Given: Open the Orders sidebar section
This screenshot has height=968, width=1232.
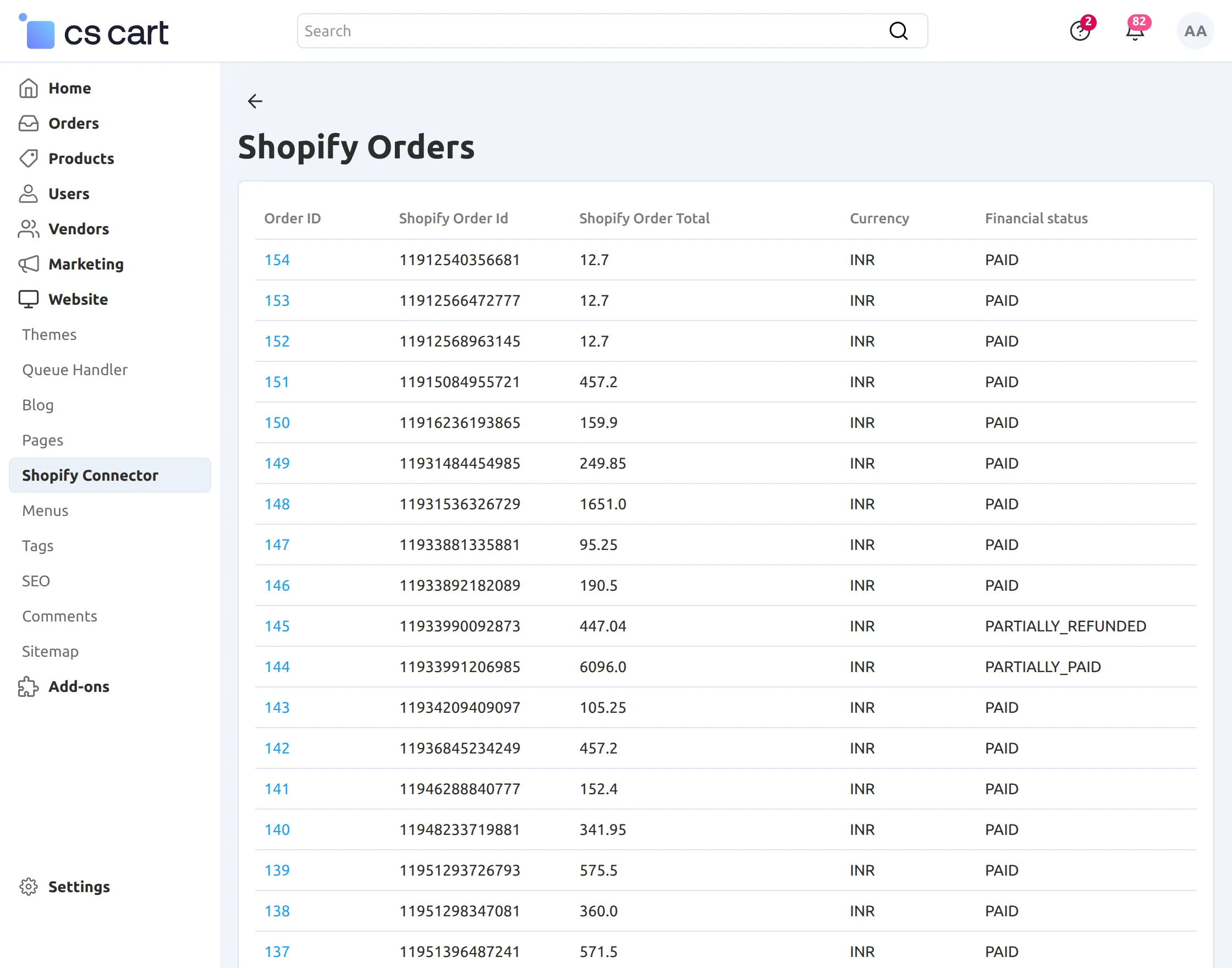Looking at the screenshot, I should pos(73,124).
